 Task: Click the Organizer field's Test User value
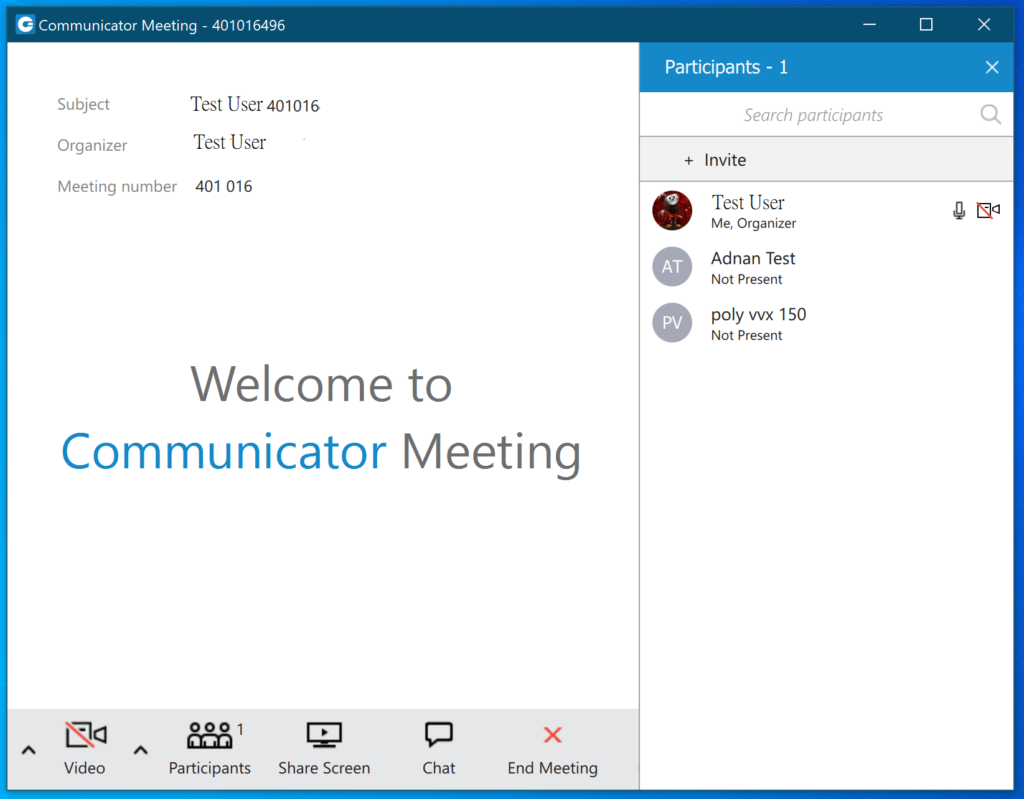point(230,142)
